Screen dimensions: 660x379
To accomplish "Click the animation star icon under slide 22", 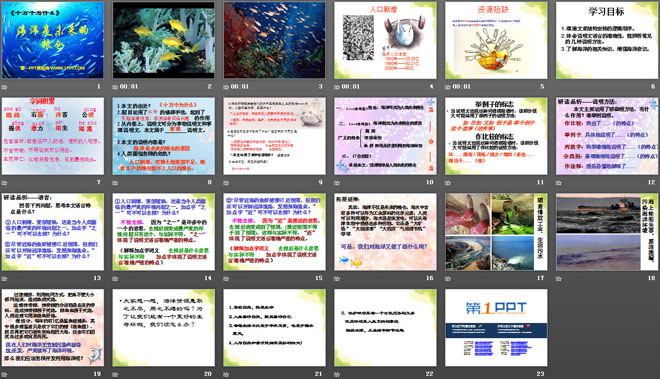I will click(x=337, y=374).
